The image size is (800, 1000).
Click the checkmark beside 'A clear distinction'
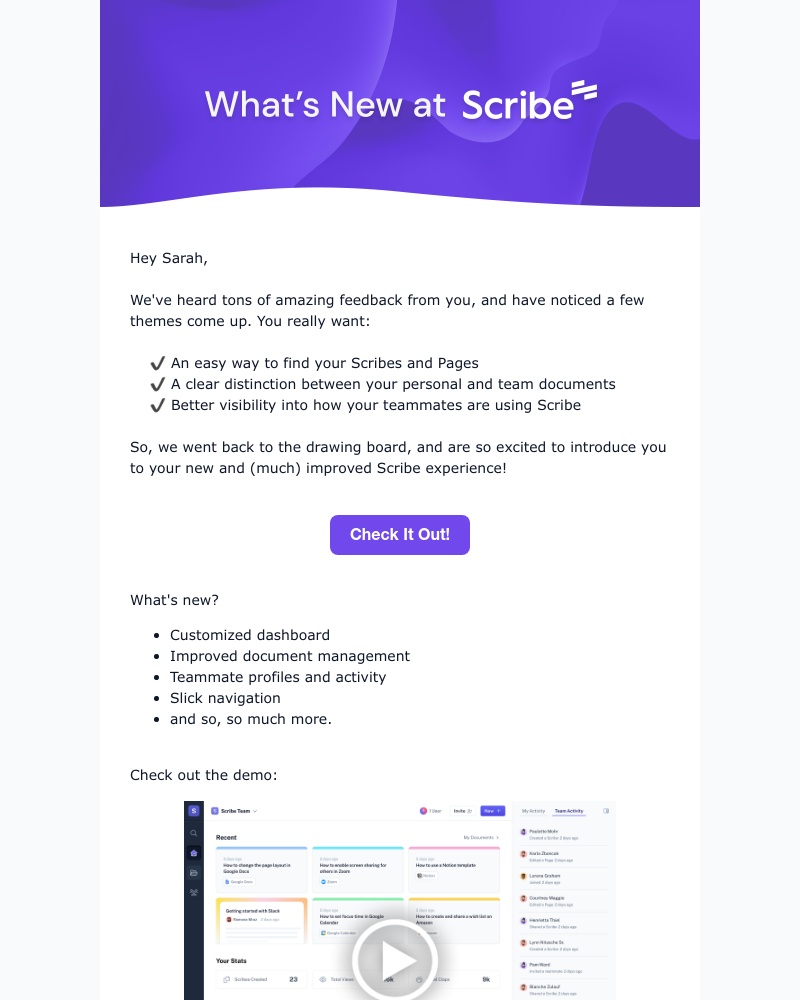(157, 383)
